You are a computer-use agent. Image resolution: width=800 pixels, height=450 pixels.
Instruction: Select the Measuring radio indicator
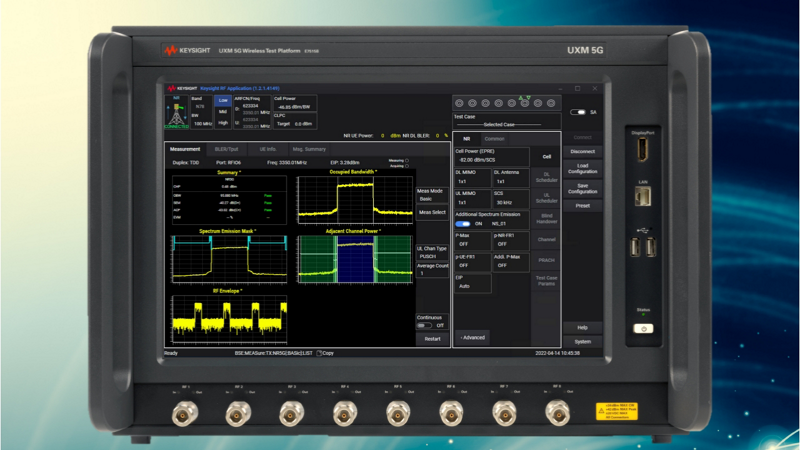[407, 161]
